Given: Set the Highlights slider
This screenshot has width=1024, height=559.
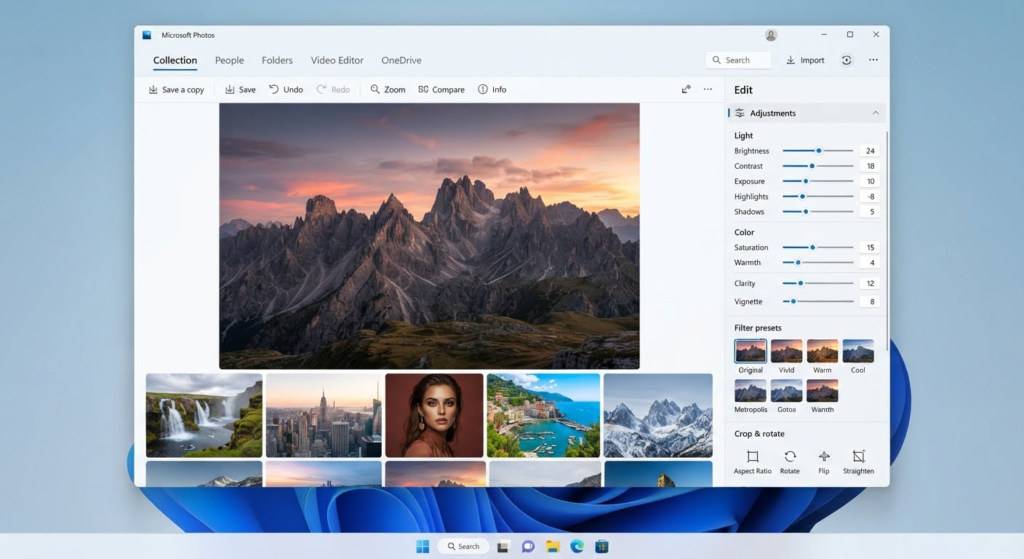Looking at the screenshot, I should click(818, 197).
